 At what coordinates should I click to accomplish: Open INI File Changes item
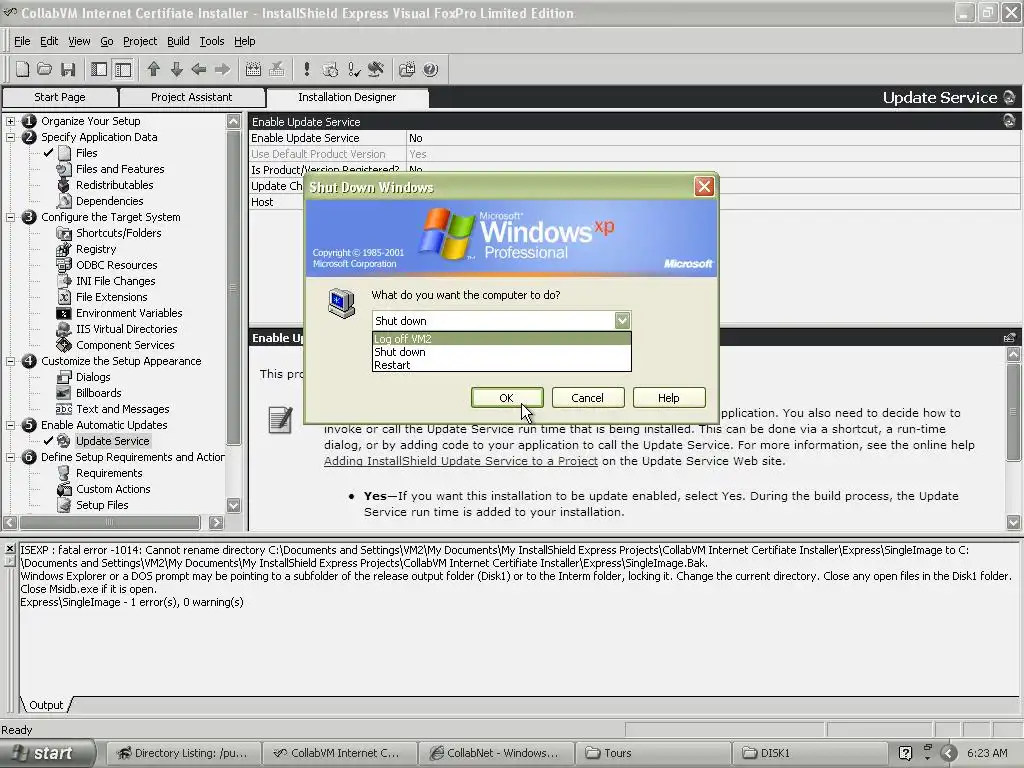click(x=116, y=281)
